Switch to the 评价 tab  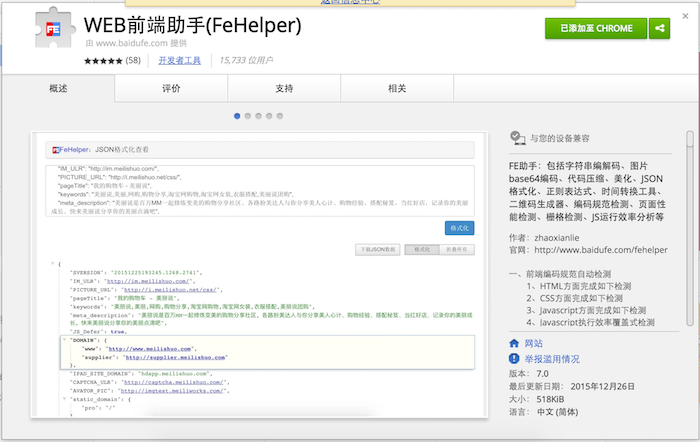(x=171, y=88)
